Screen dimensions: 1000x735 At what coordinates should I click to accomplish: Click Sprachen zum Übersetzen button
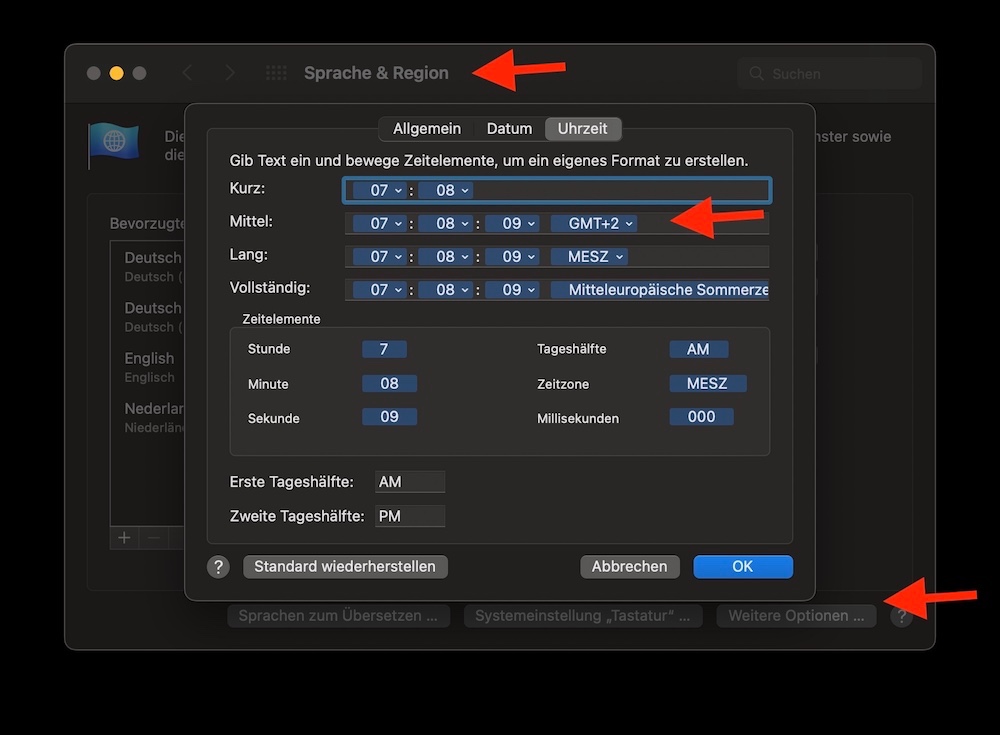pos(339,616)
